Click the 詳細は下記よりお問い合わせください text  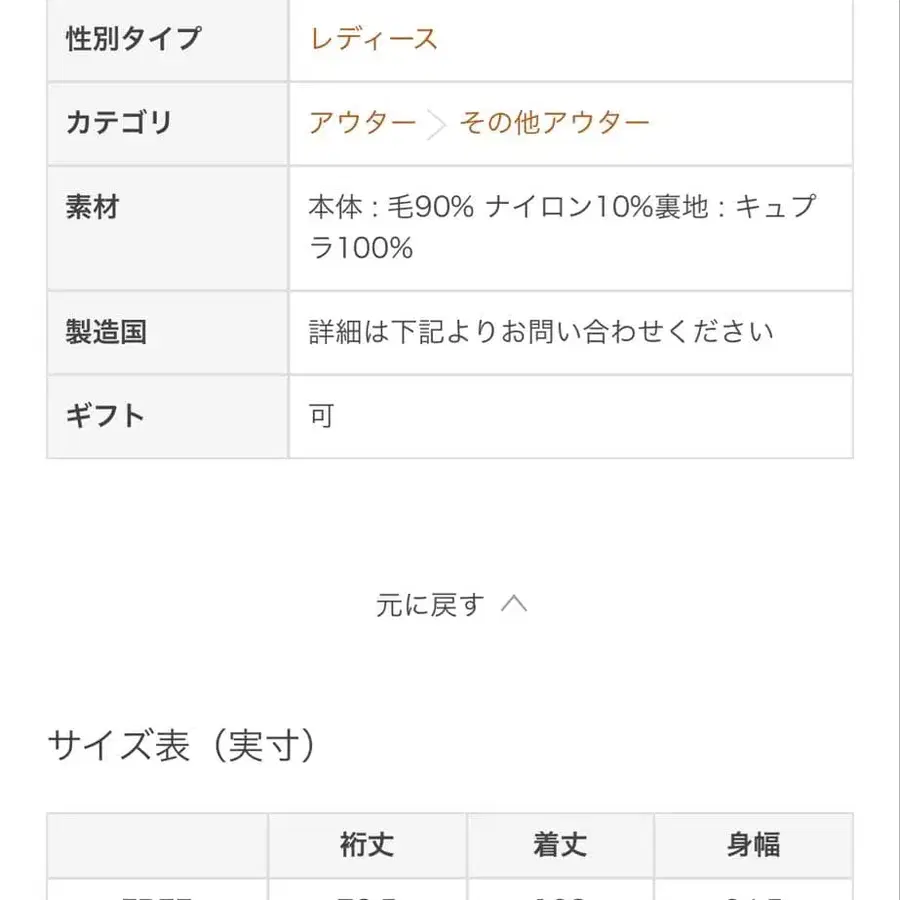(x=540, y=332)
